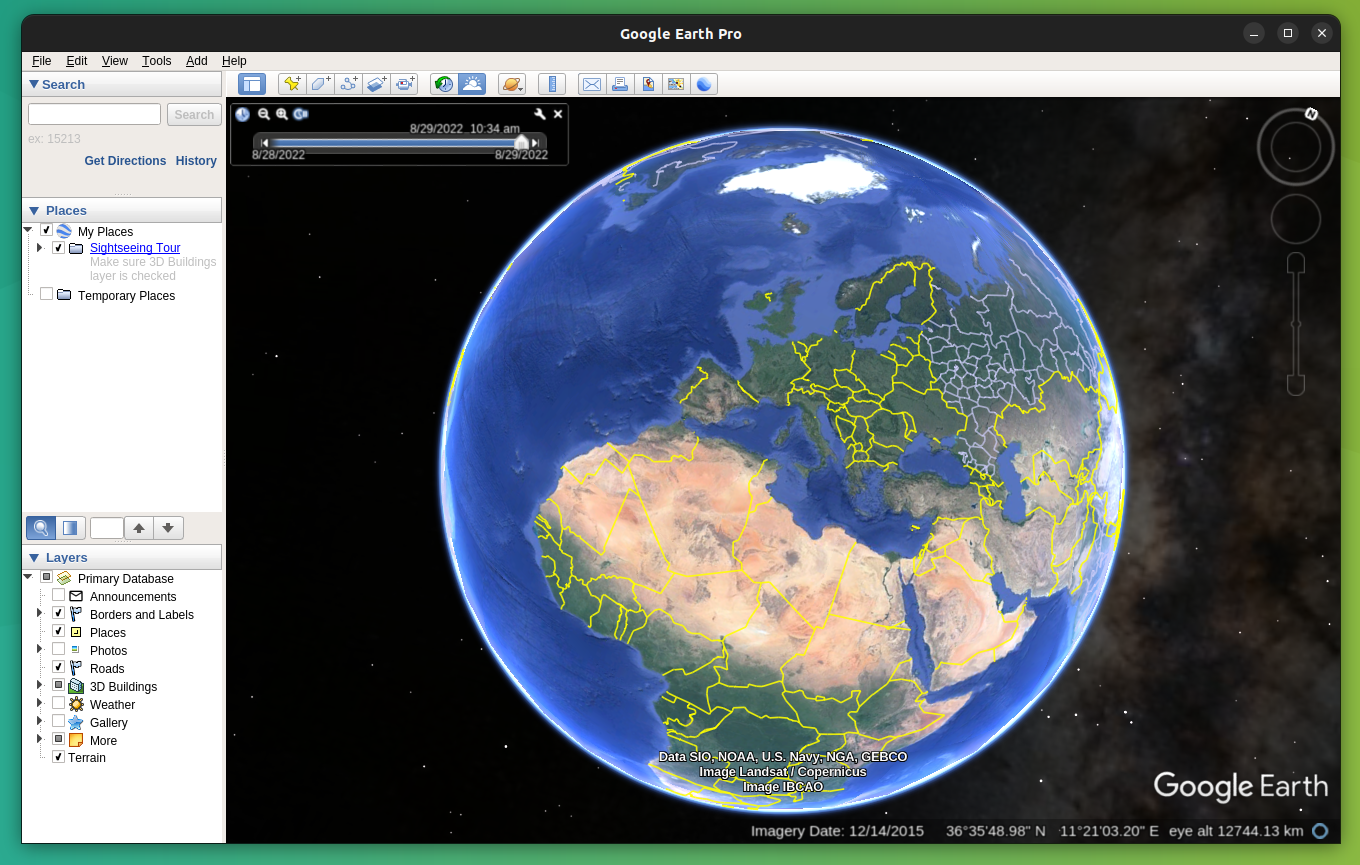
Task: Click the move joystick circle
Action: [x=1296, y=219]
